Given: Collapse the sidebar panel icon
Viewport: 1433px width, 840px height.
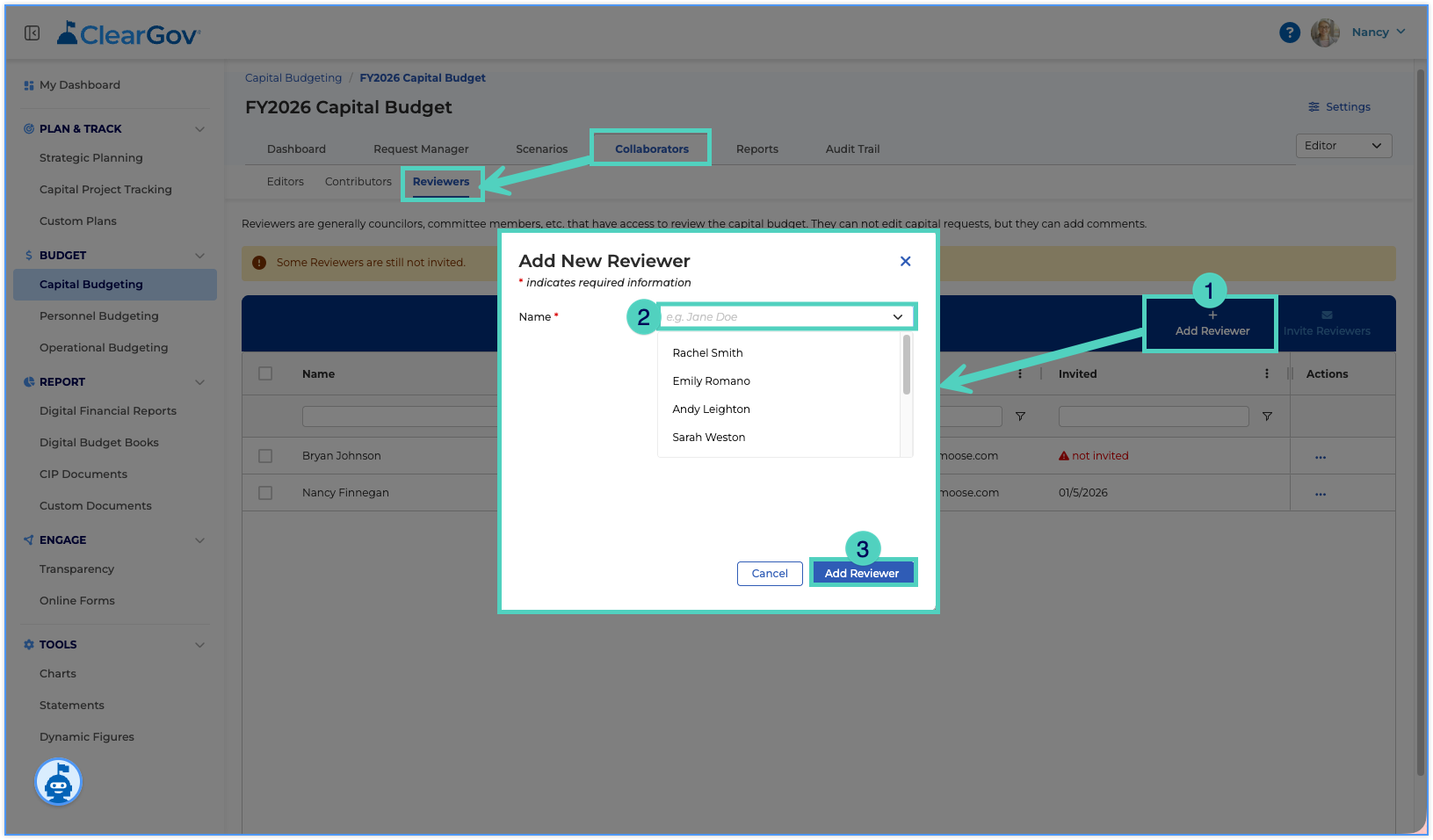Looking at the screenshot, I should tap(32, 33).
